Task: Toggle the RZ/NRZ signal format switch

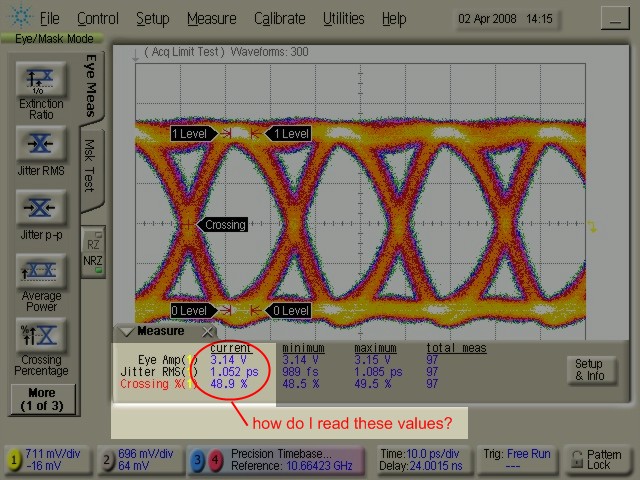Action: point(93,250)
